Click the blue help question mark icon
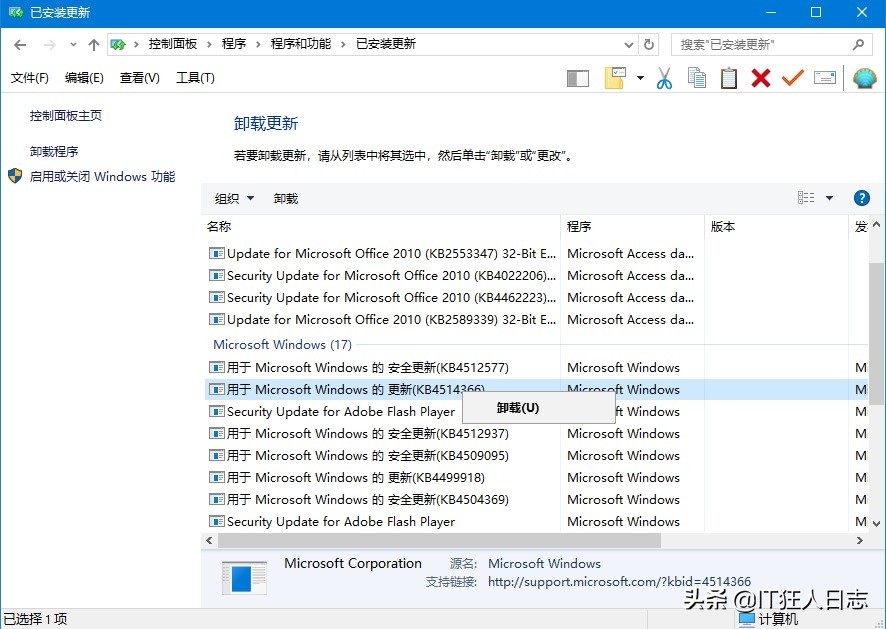Viewport: 886px width, 629px height. [861, 198]
